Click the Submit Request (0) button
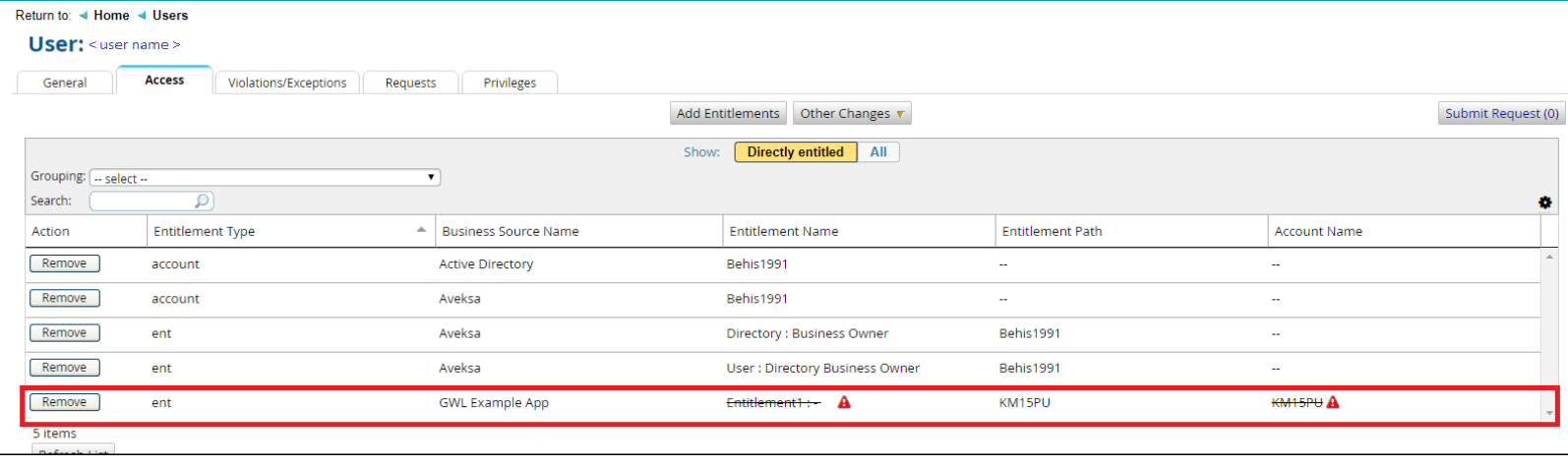Viewport: 1568px width, 466px height. coord(1501,114)
